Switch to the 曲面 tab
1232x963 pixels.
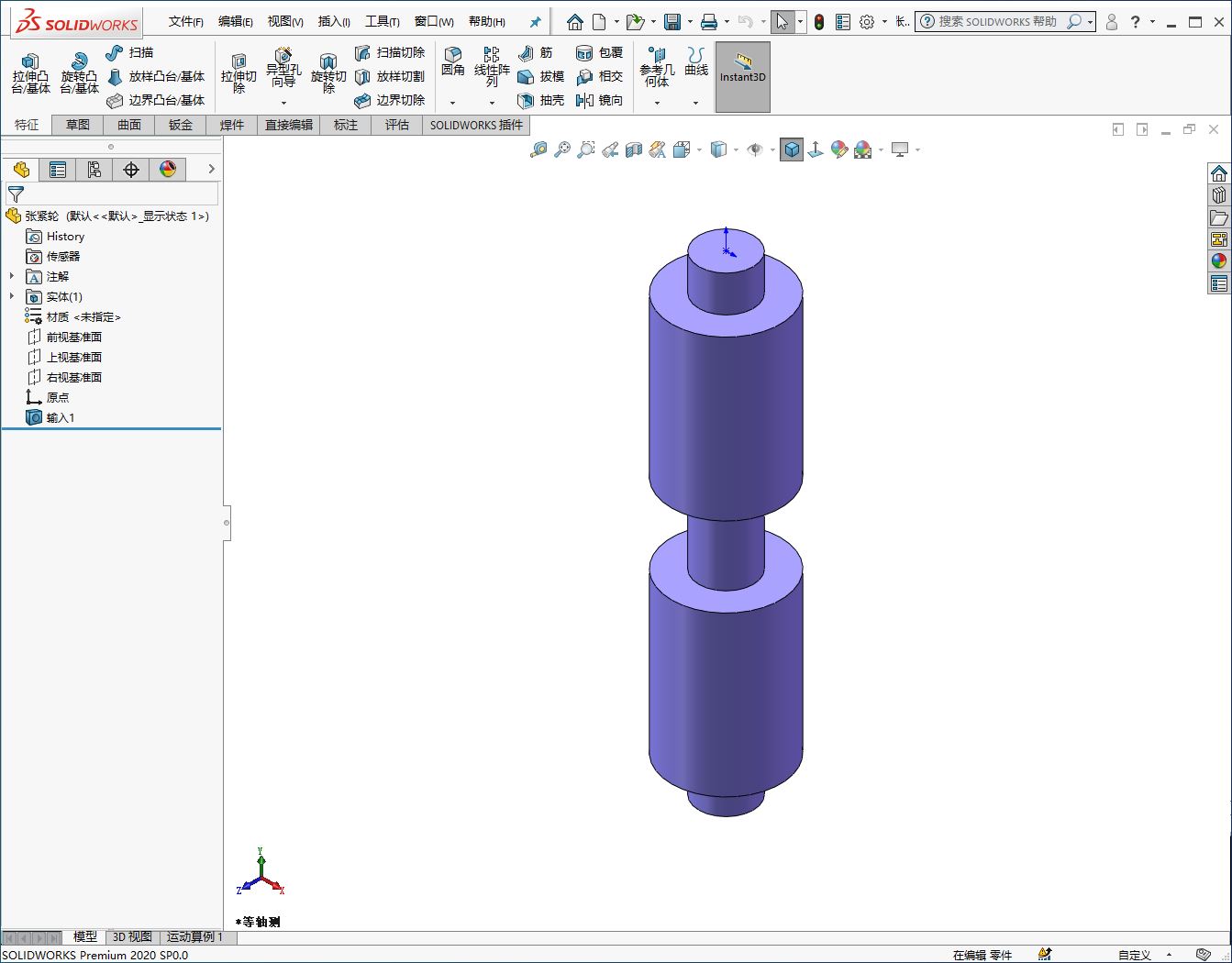pos(129,125)
